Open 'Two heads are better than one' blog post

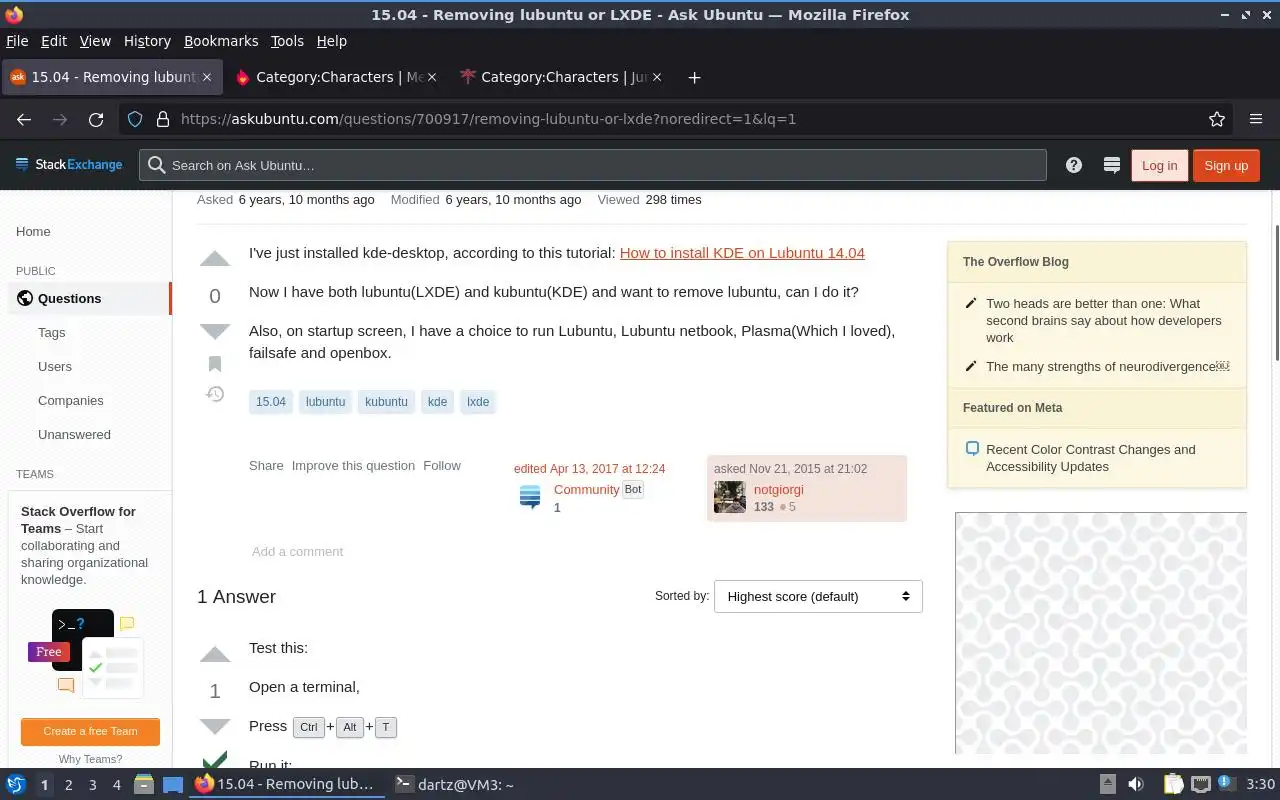point(1103,321)
